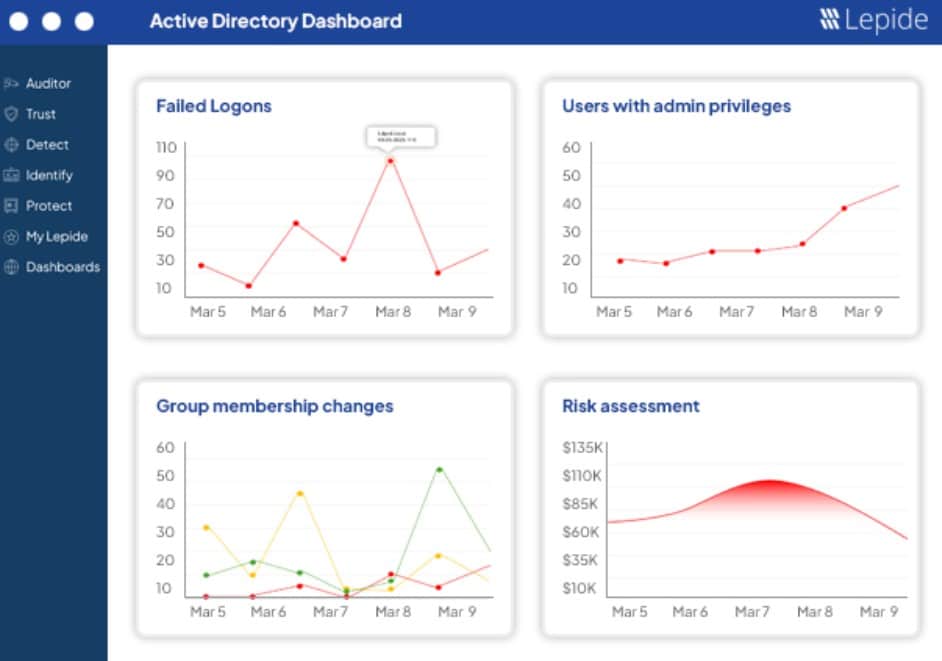Click the Auditor sidebar icon
This screenshot has width=942, height=661.
coord(11,83)
